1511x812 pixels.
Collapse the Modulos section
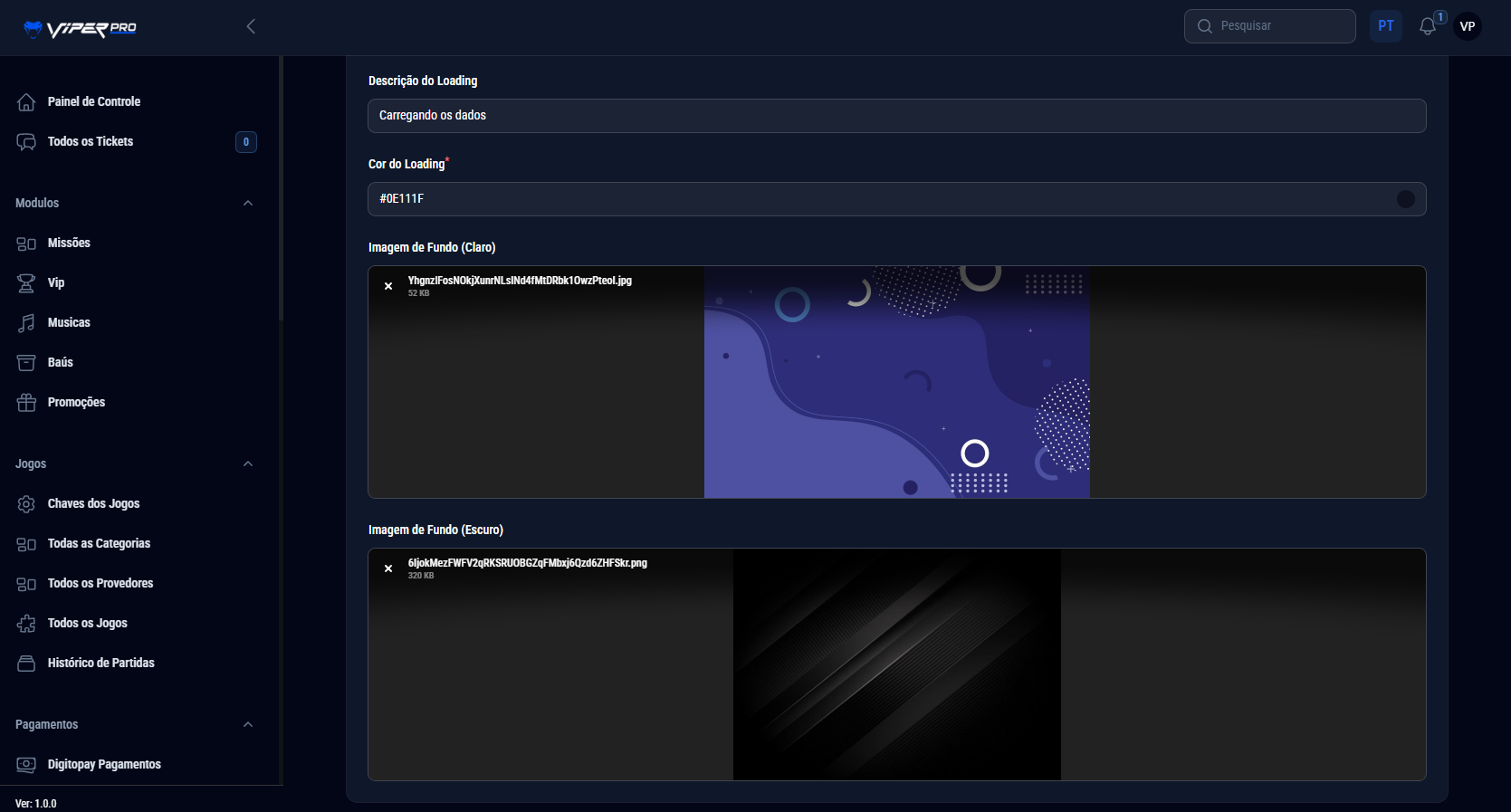tap(248, 203)
